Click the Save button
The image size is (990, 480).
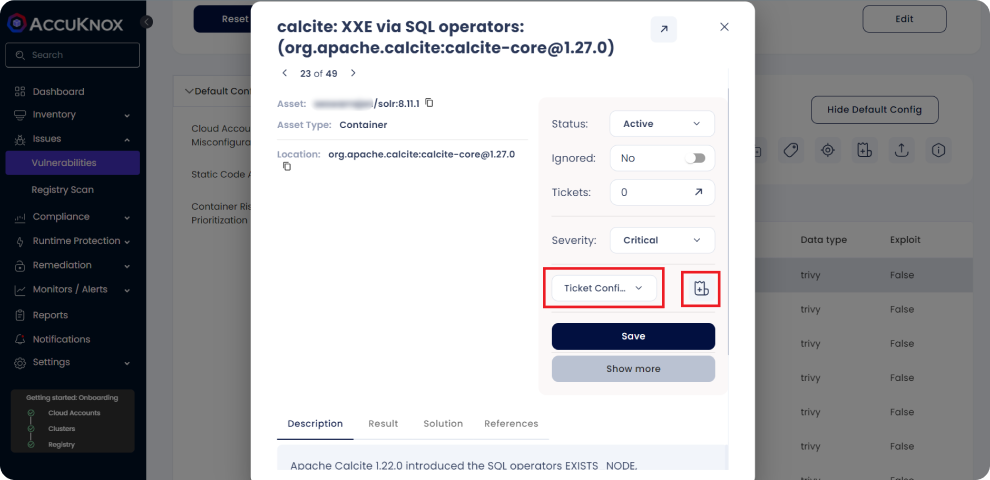(x=633, y=336)
